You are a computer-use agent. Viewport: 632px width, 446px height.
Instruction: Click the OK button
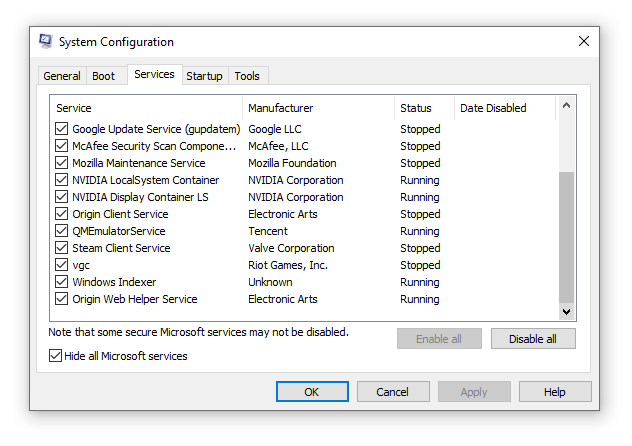pos(312,392)
